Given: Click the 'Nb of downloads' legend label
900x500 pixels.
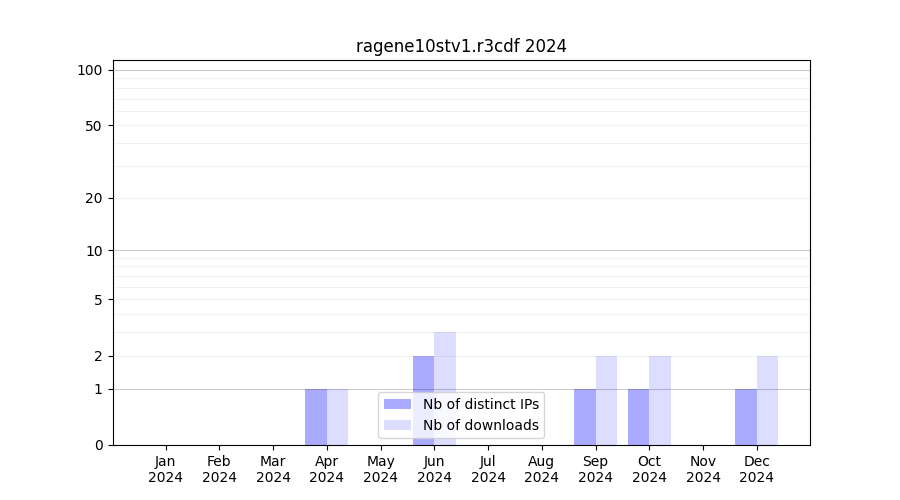Looking at the screenshot, I should click(480, 425).
